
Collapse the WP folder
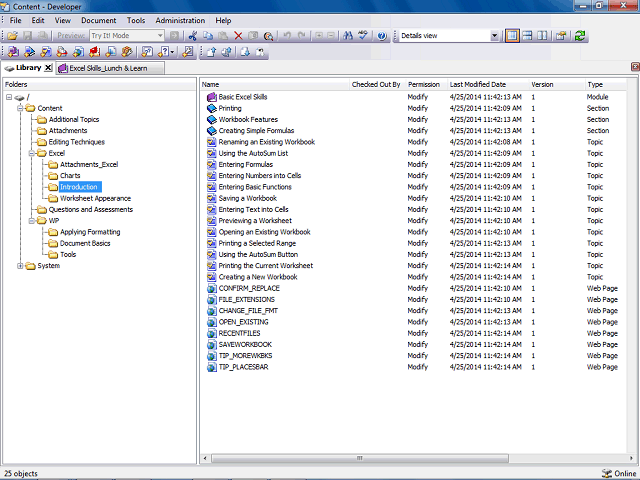(31, 221)
